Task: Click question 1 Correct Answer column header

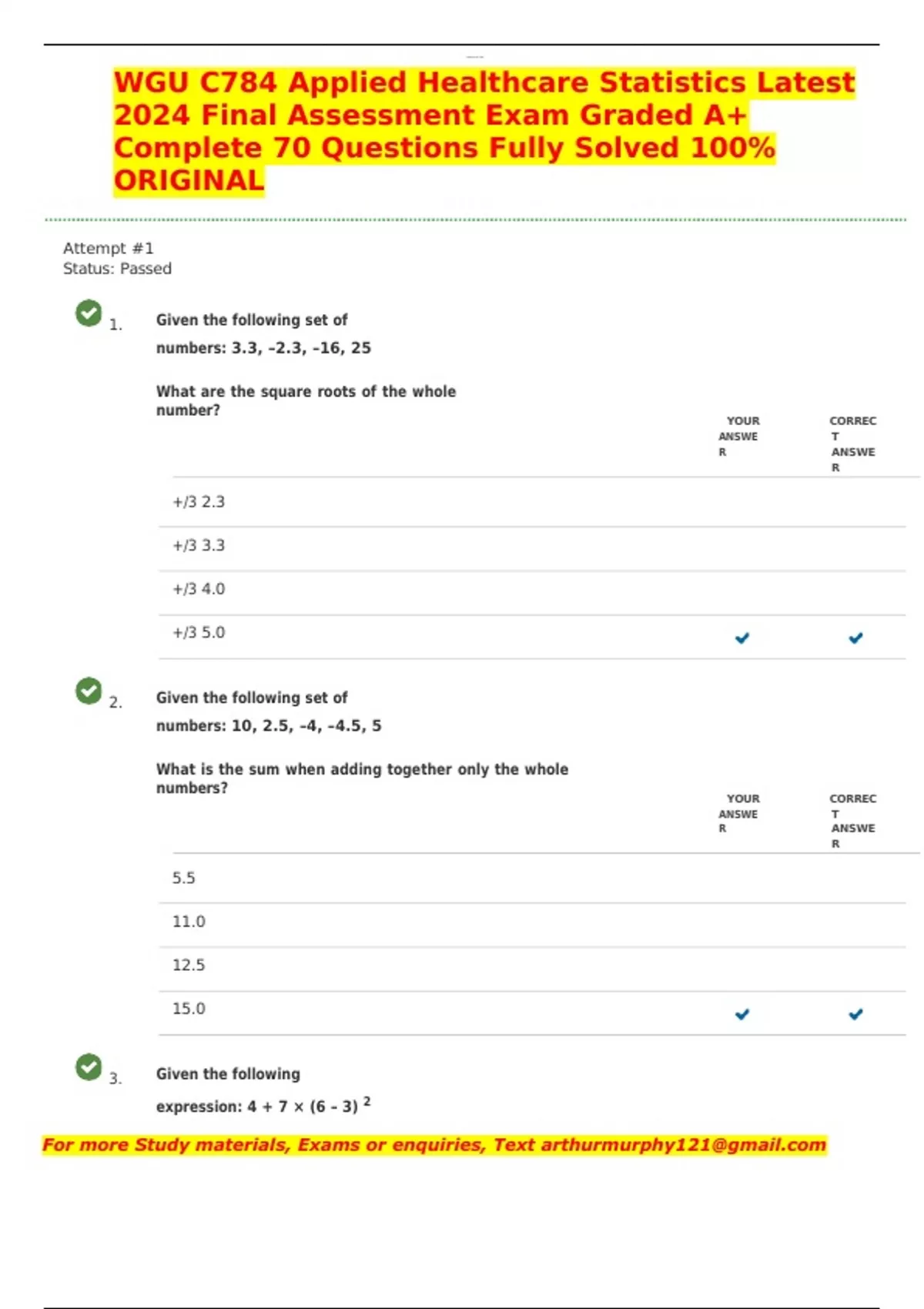Action: [x=852, y=444]
